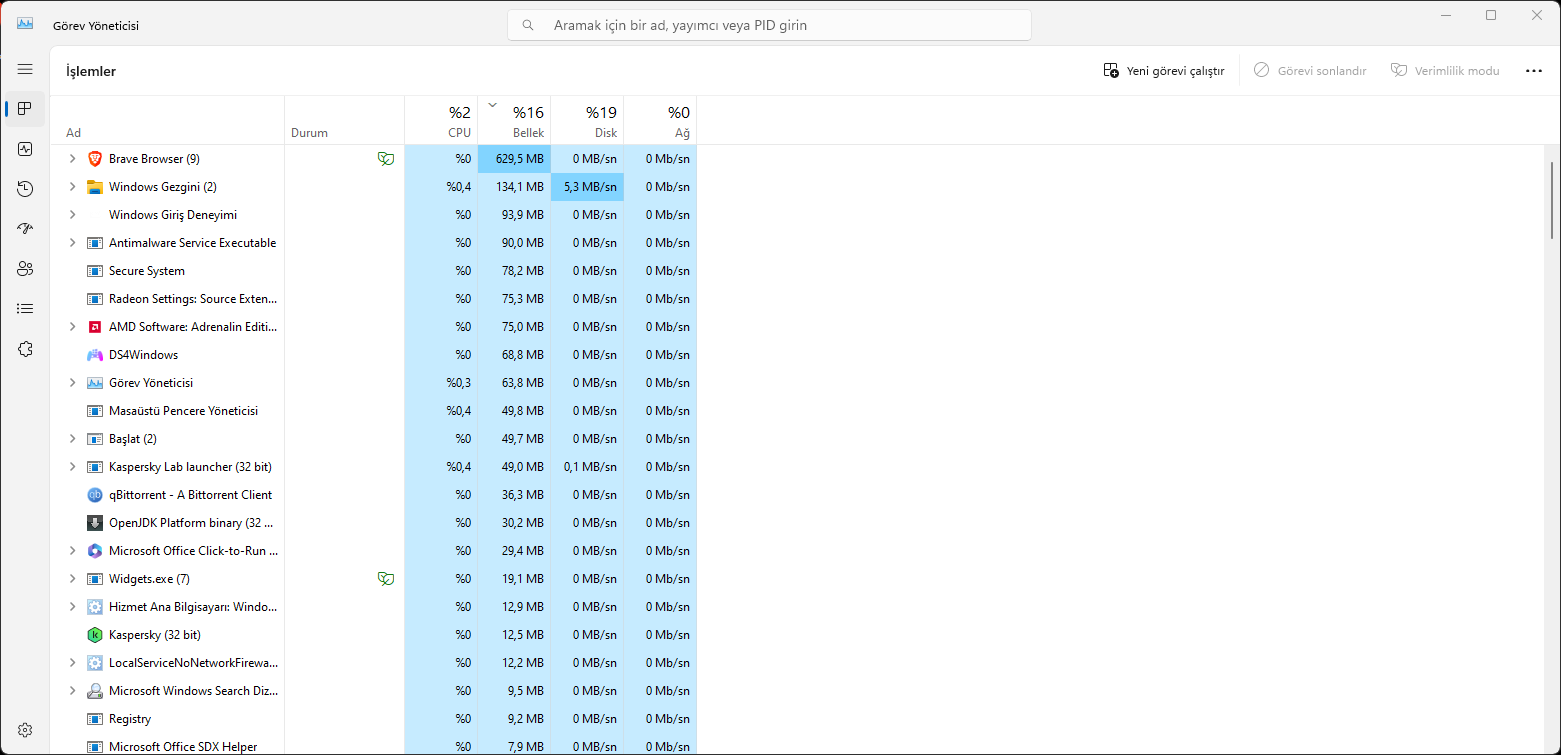Image resolution: width=1561 pixels, height=755 pixels.
Task: Expand the Widgets.exe (7) group
Action: pos(72,578)
